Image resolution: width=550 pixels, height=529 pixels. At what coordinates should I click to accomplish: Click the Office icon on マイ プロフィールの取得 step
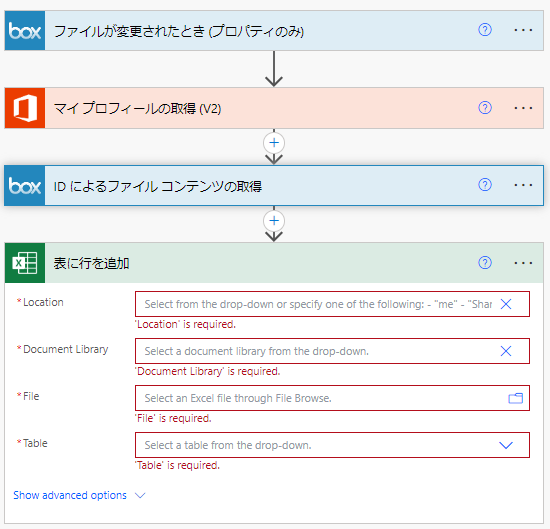25,108
